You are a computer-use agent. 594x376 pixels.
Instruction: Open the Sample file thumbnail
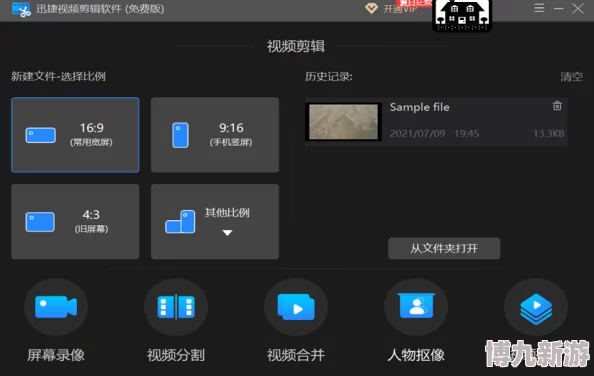tap(344, 122)
